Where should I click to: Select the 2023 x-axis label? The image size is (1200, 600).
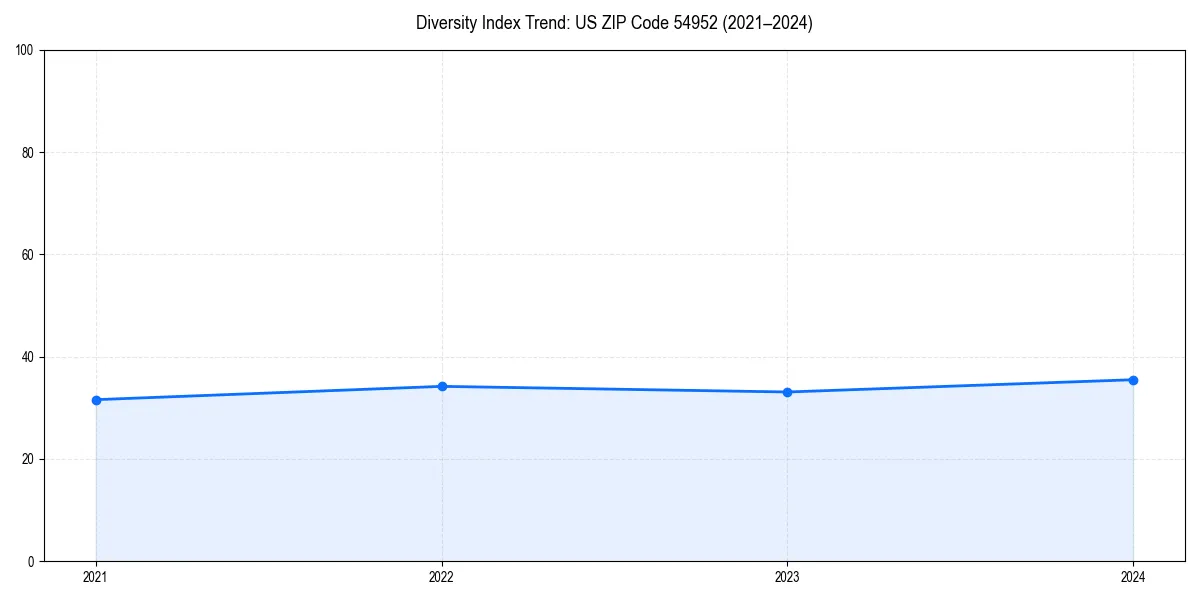coord(787,577)
